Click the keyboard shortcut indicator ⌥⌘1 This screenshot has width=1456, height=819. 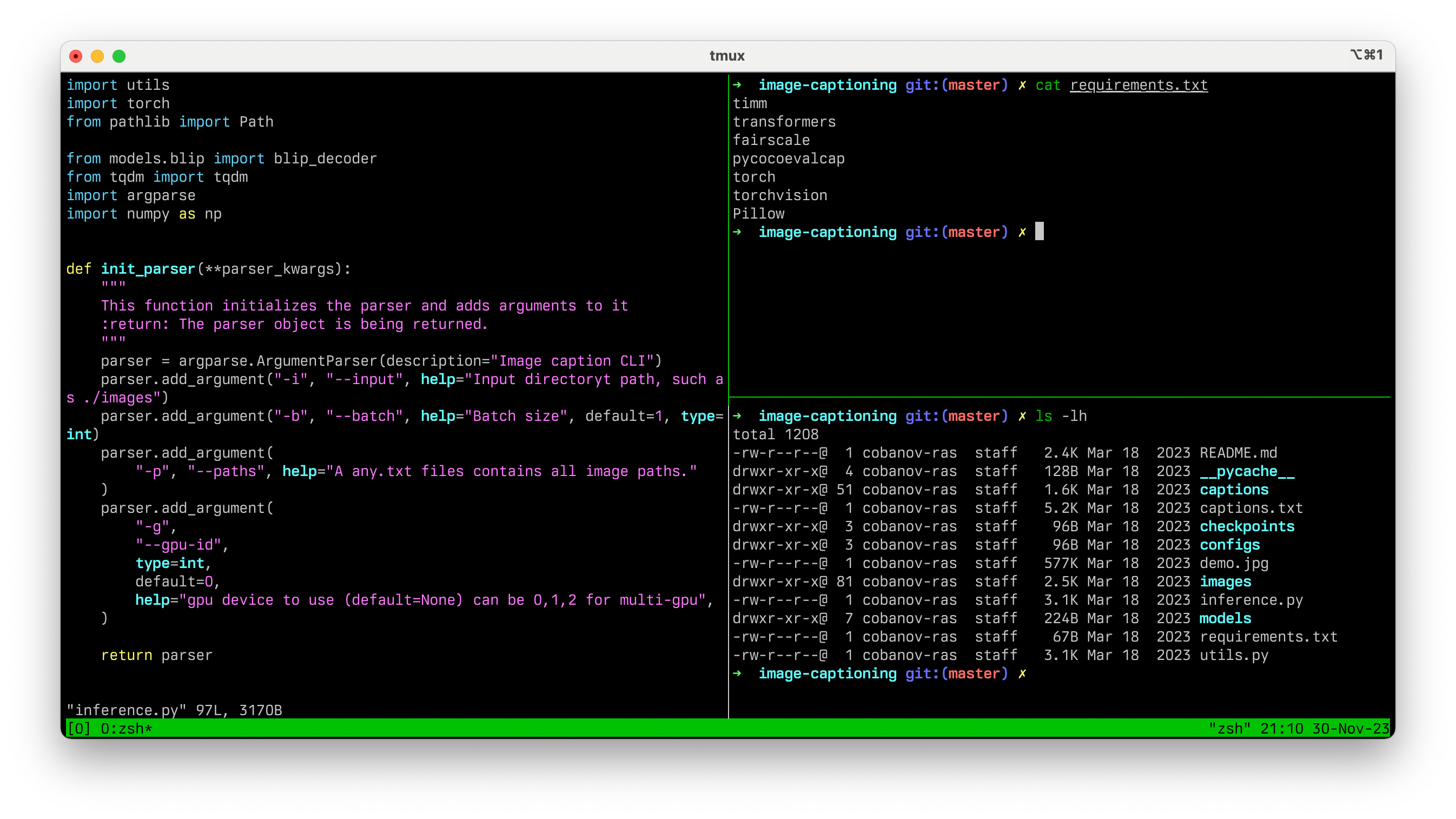tap(1366, 55)
